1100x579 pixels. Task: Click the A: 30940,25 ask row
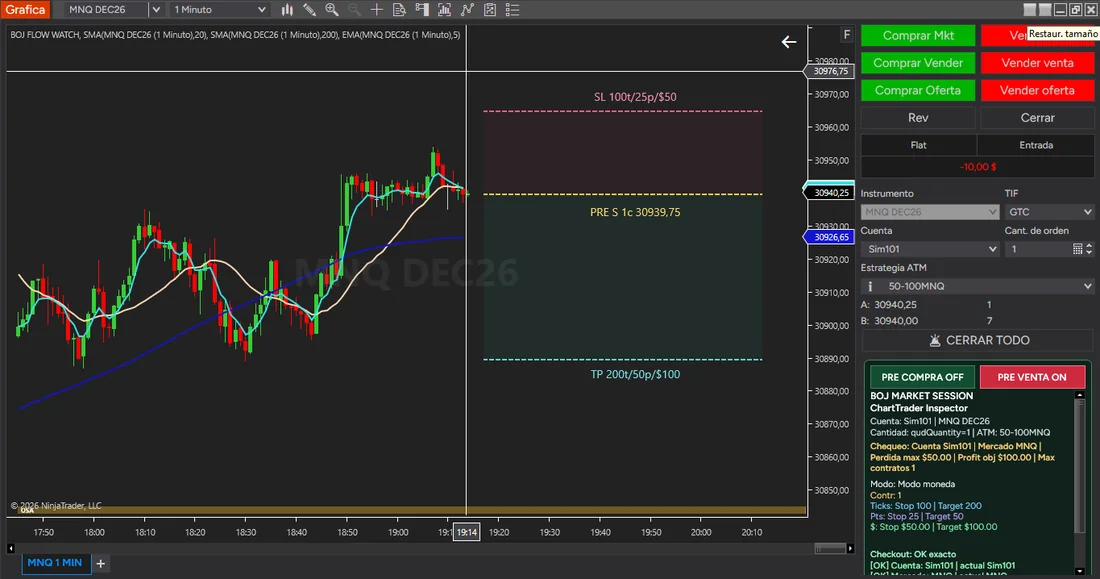point(926,305)
